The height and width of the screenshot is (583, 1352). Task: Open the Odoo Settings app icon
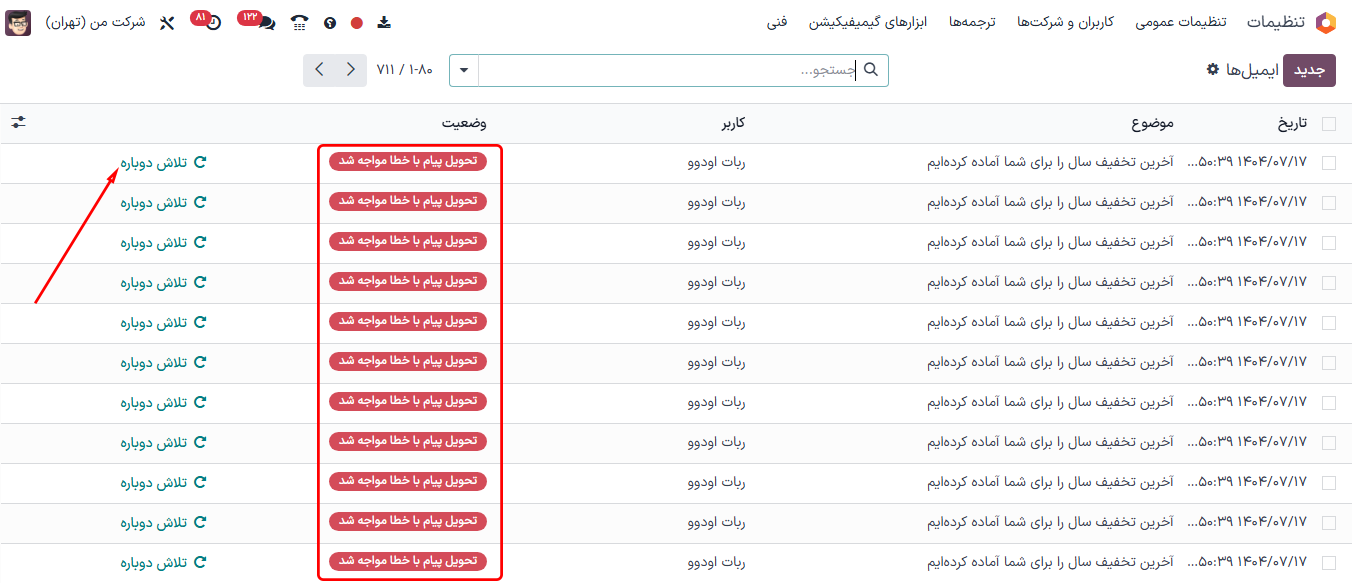coord(1327,21)
